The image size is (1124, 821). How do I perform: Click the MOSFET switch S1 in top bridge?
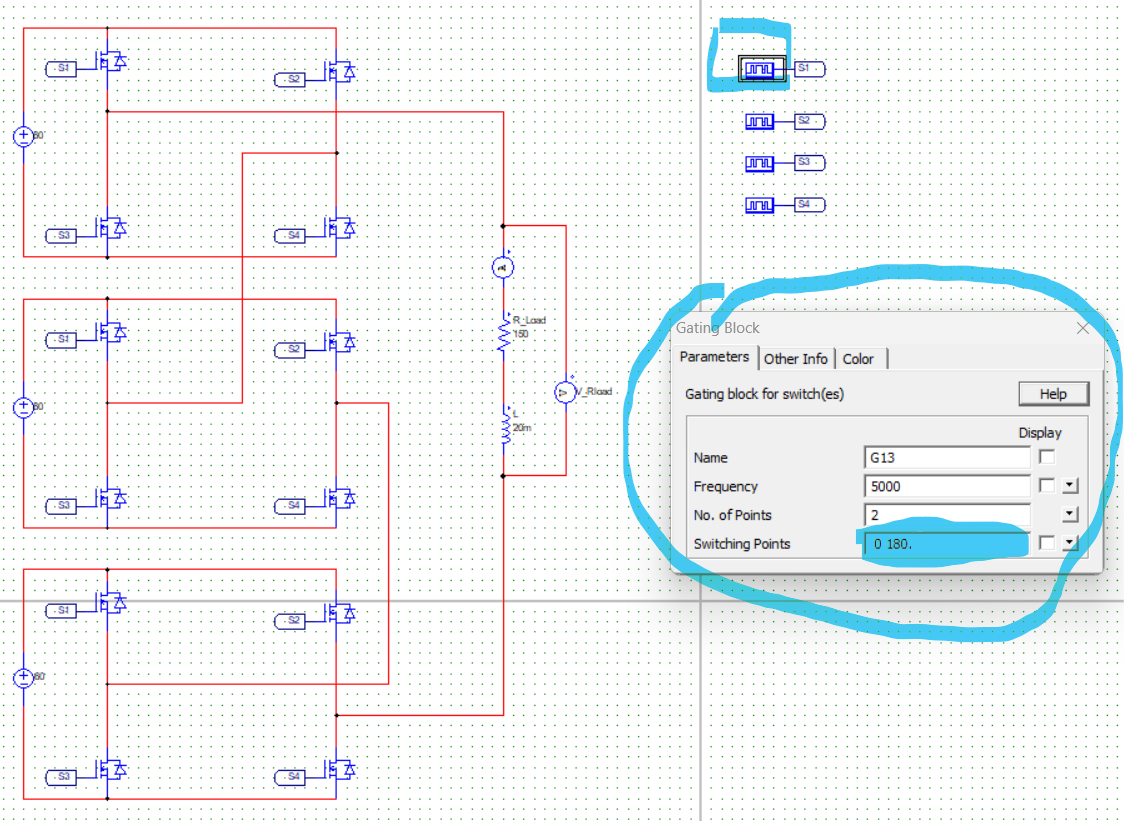[108, 62]
